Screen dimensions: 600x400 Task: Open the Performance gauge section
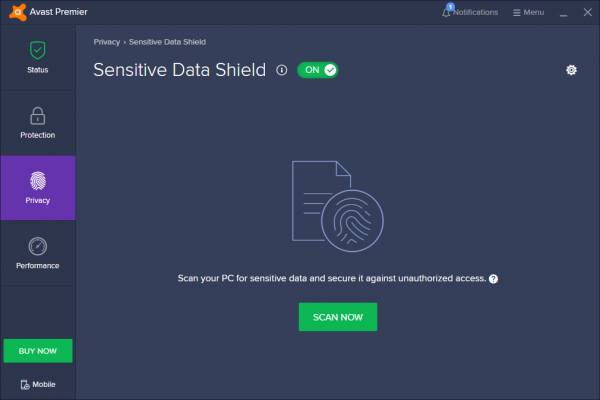click(x=38, y=252)
